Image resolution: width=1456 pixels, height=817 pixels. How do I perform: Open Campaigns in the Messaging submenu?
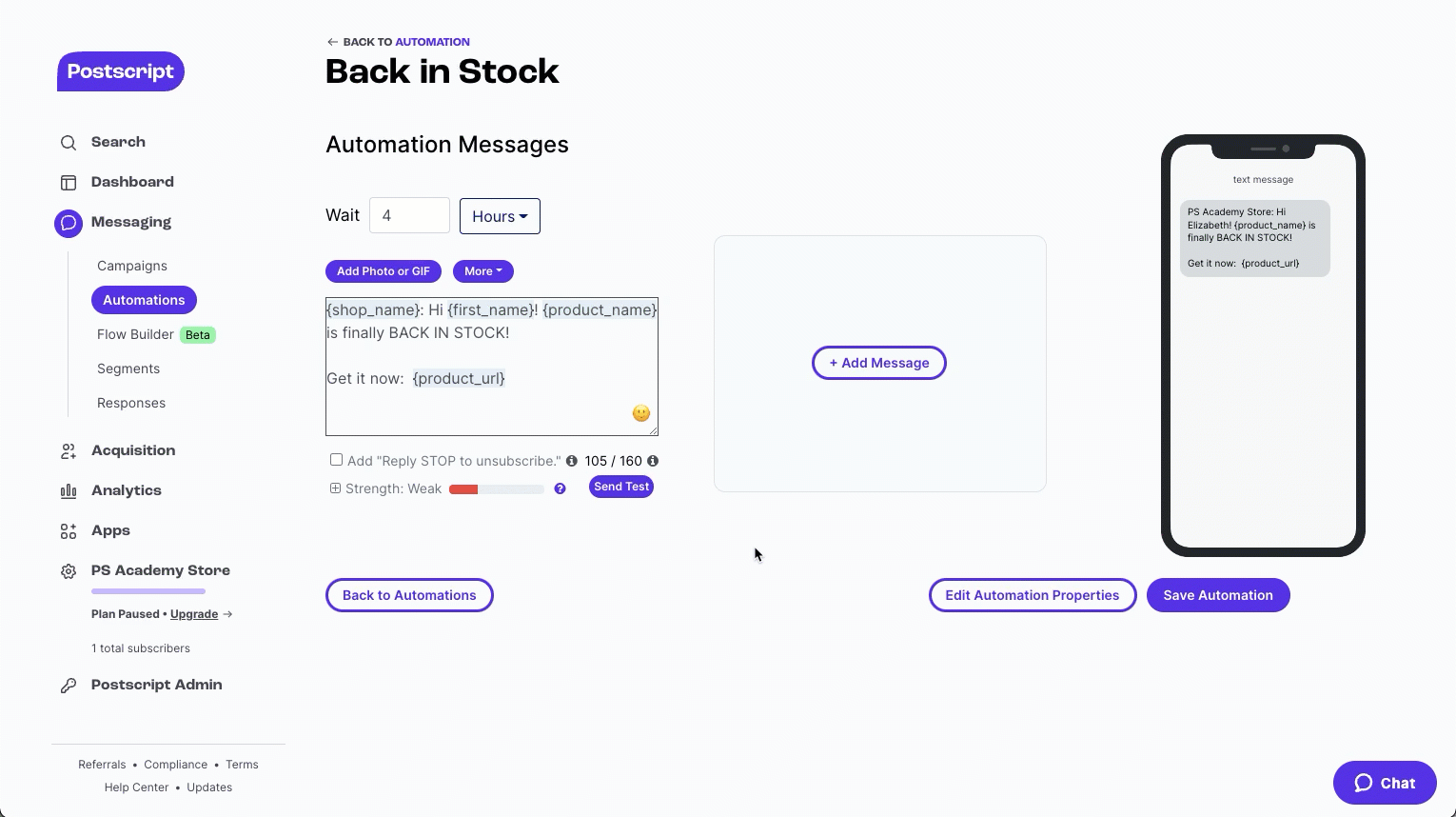pyautogui.click(x=132, y=266)
